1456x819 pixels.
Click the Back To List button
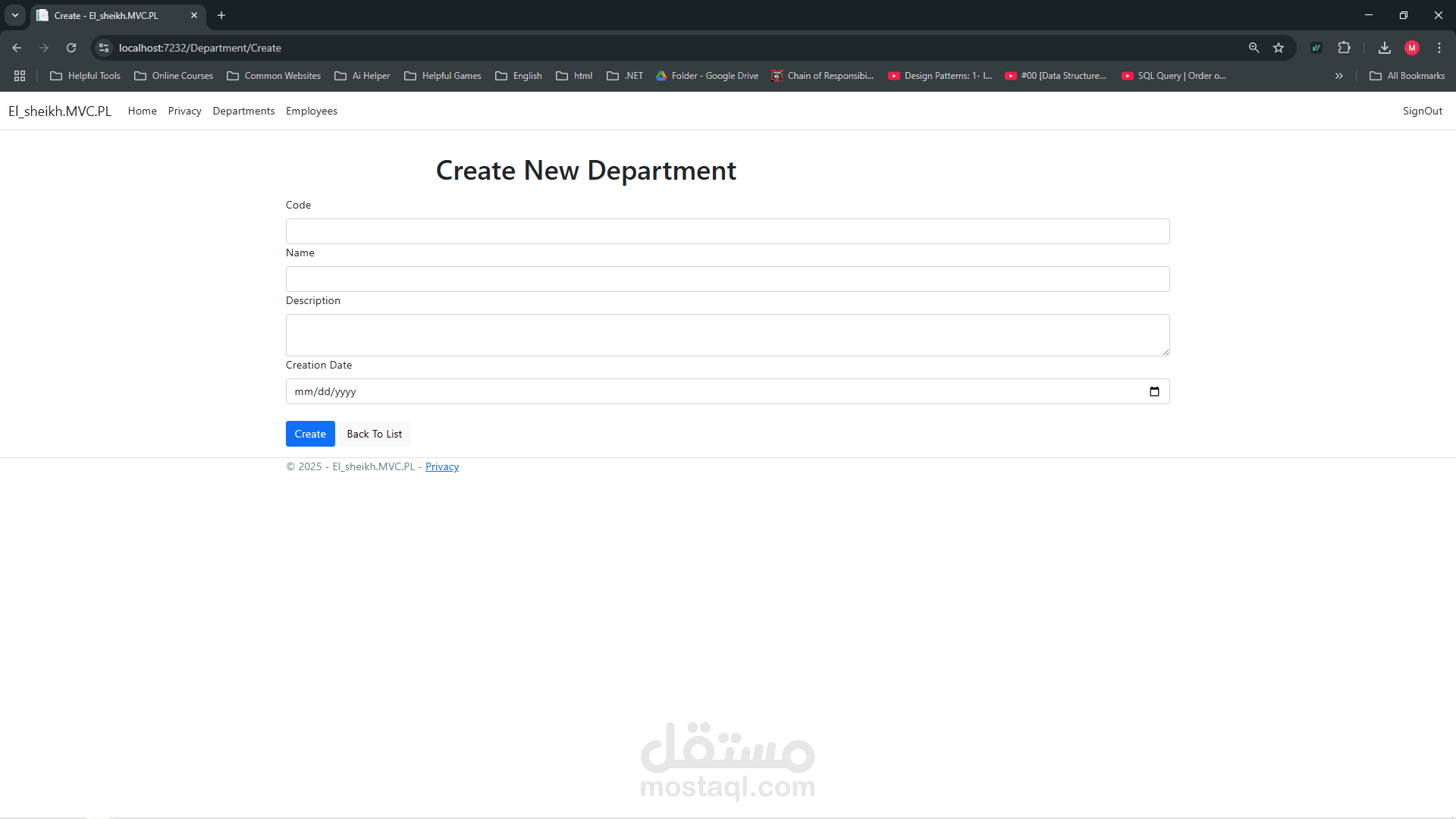374,434
